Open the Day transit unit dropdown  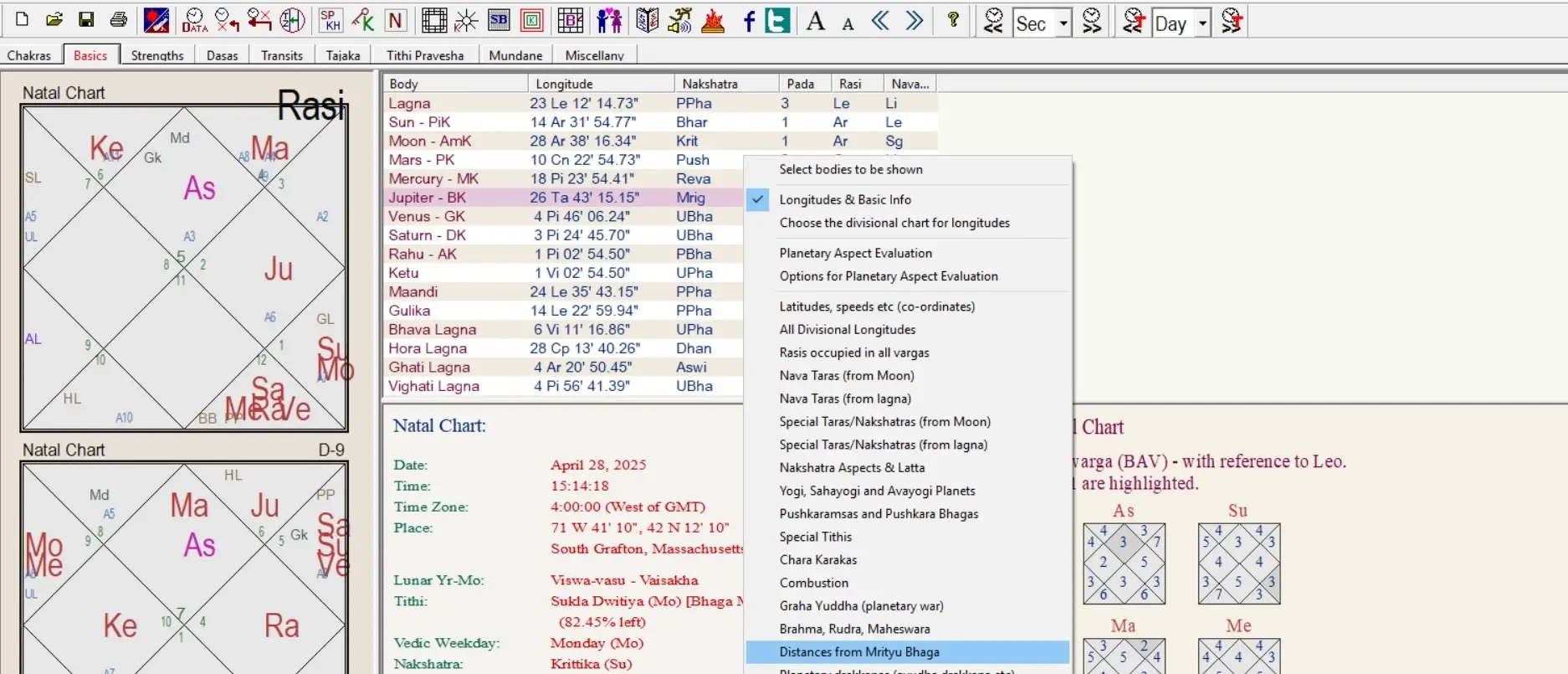pos(1202,23)
